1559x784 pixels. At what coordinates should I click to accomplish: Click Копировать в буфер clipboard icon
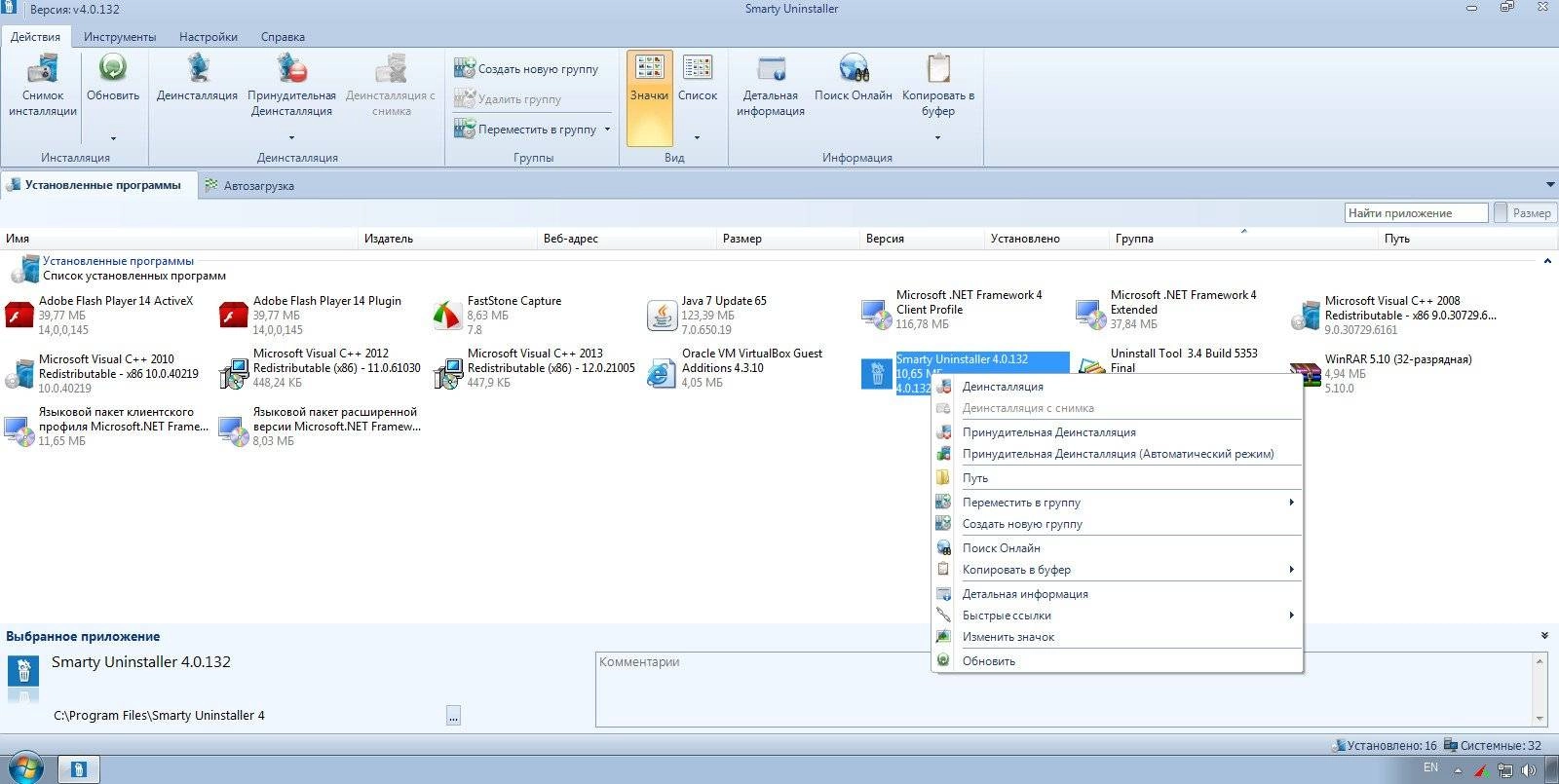(x=938, y=69)
